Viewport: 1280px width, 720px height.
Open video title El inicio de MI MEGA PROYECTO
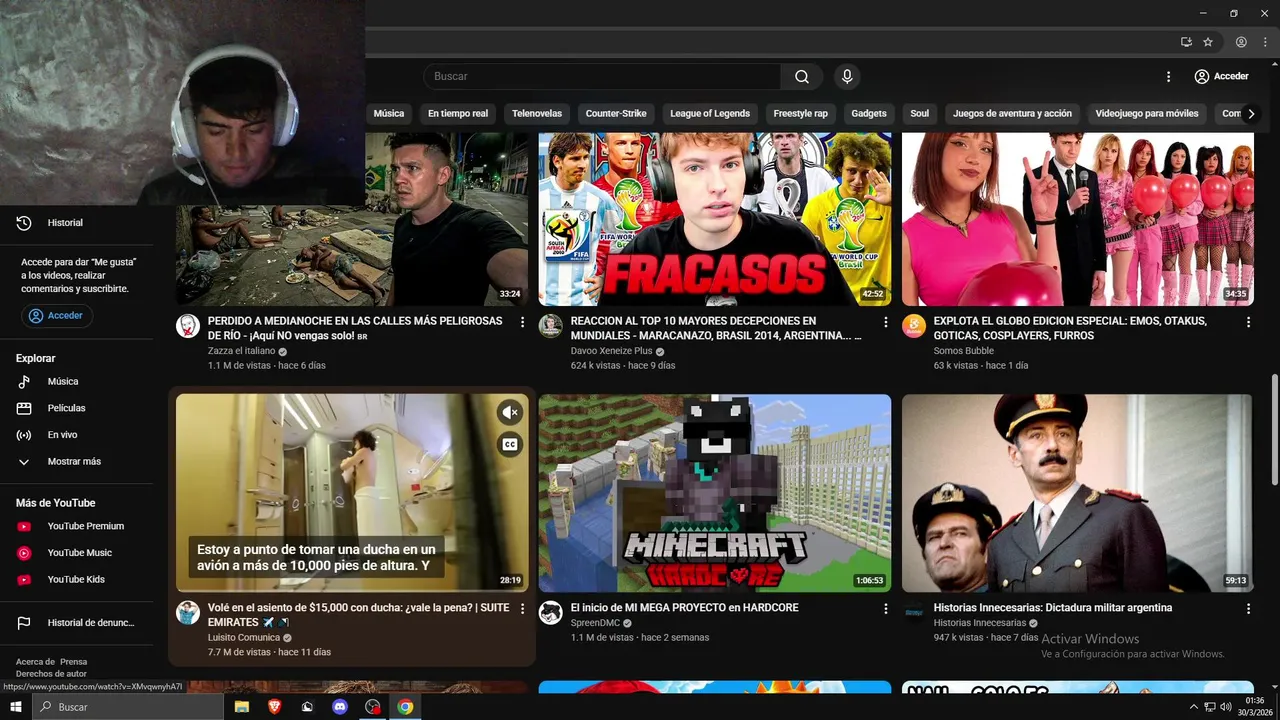(685, 608)
